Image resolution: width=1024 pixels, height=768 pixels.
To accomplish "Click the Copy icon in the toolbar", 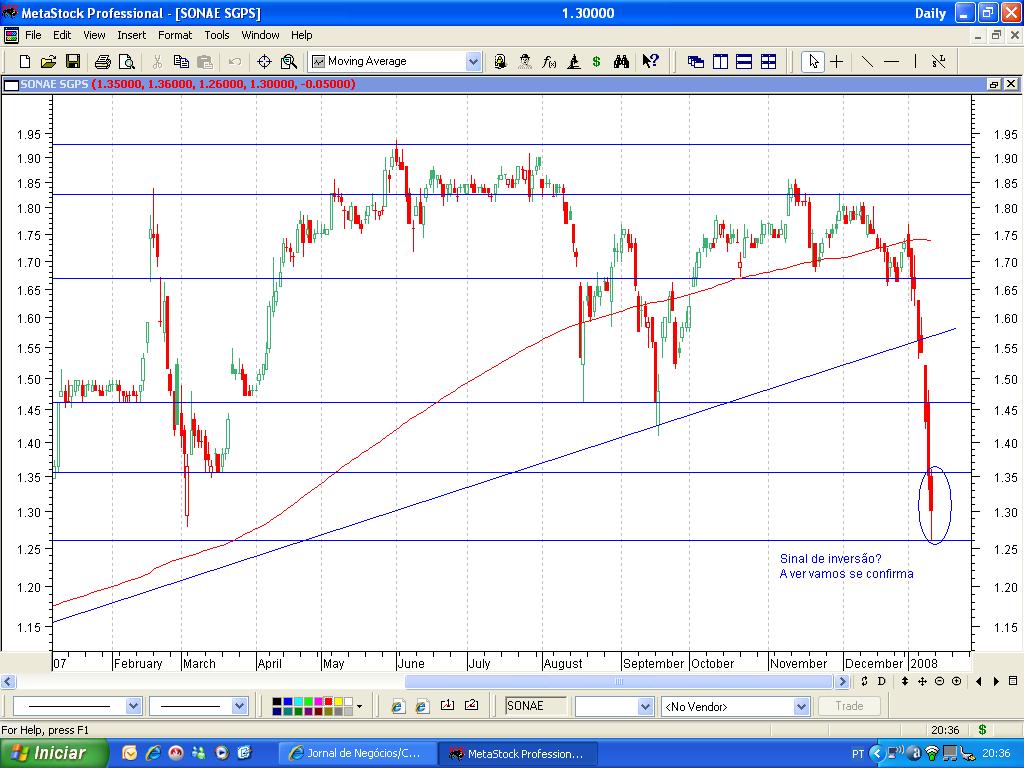I will [181, 61].
